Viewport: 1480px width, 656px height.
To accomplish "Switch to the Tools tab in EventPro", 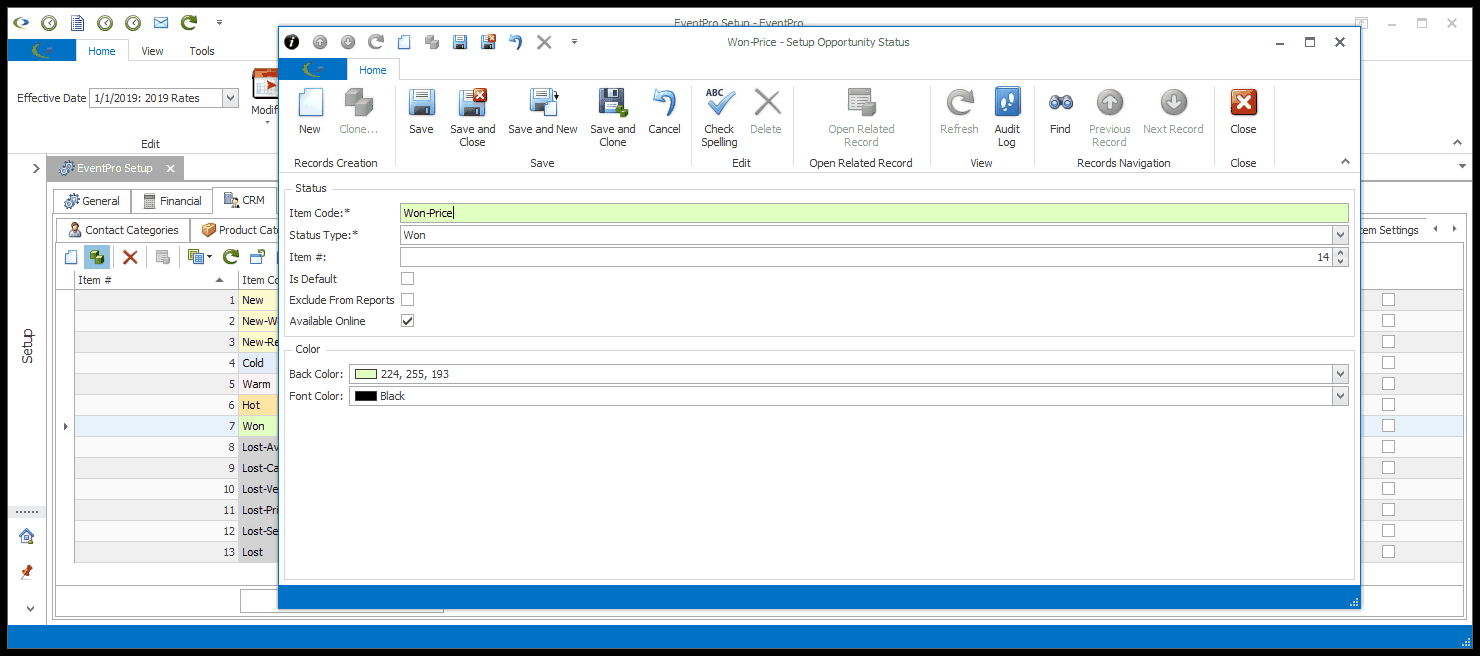I will (202, 51).
